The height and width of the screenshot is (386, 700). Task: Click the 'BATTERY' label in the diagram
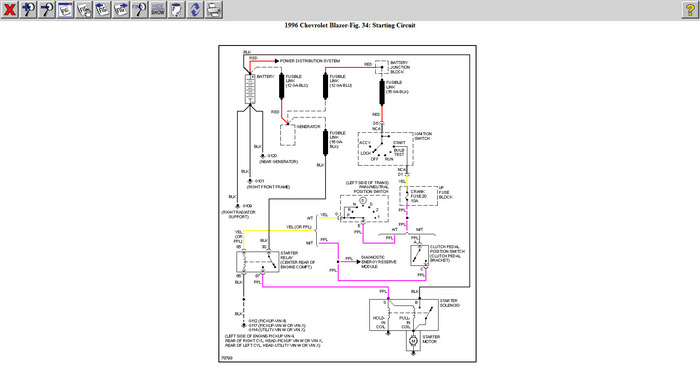click(266, 77)
